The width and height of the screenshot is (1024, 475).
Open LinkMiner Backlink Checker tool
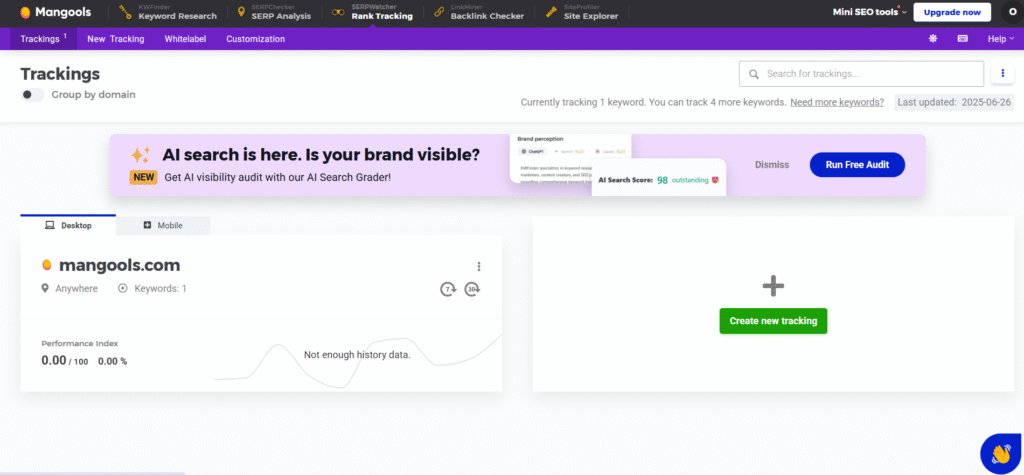coord(478,12)
